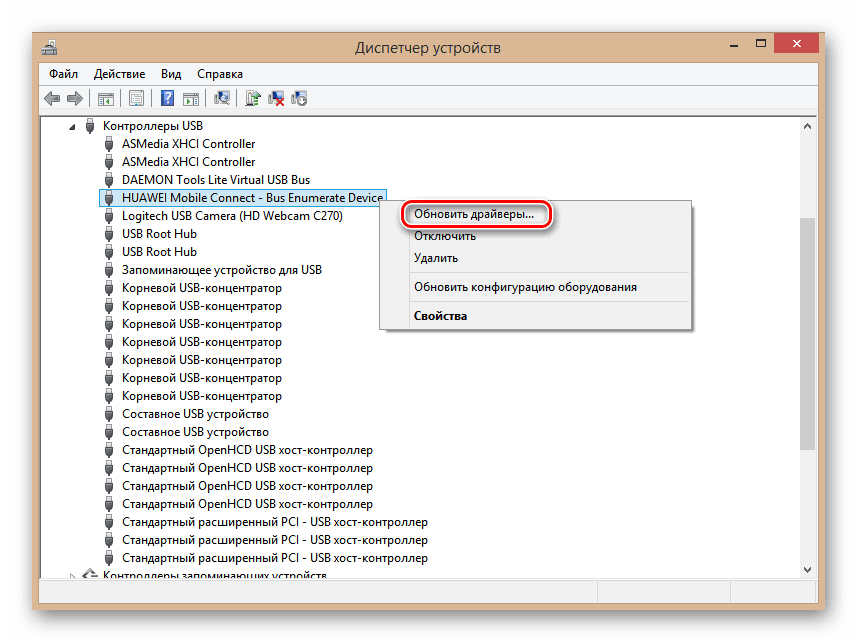Open Properties using the toolbar icon
The width and height of the screenshot is (857, 642).
click(137, 98)
